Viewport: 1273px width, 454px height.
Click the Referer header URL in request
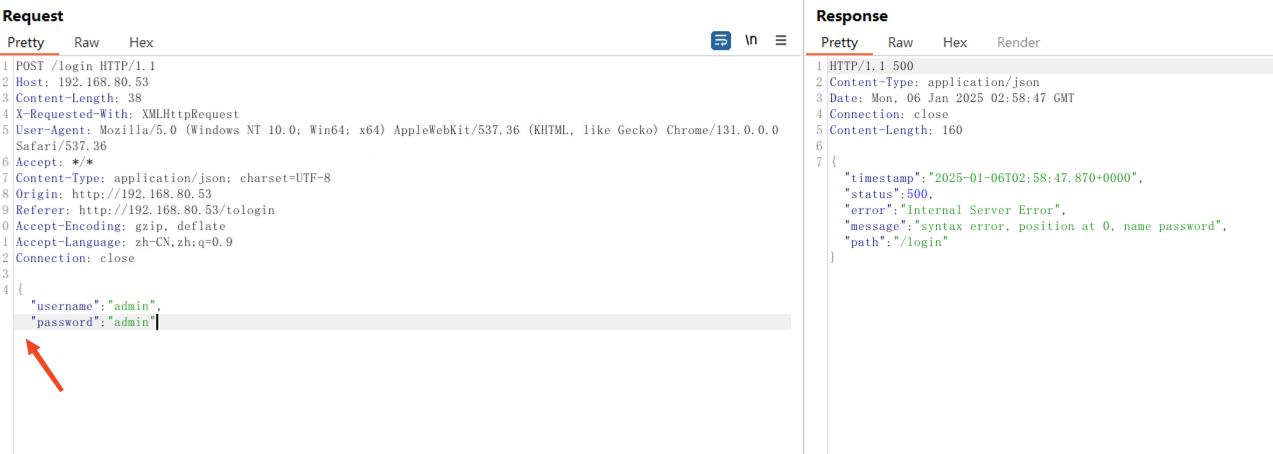pos(176,210)
